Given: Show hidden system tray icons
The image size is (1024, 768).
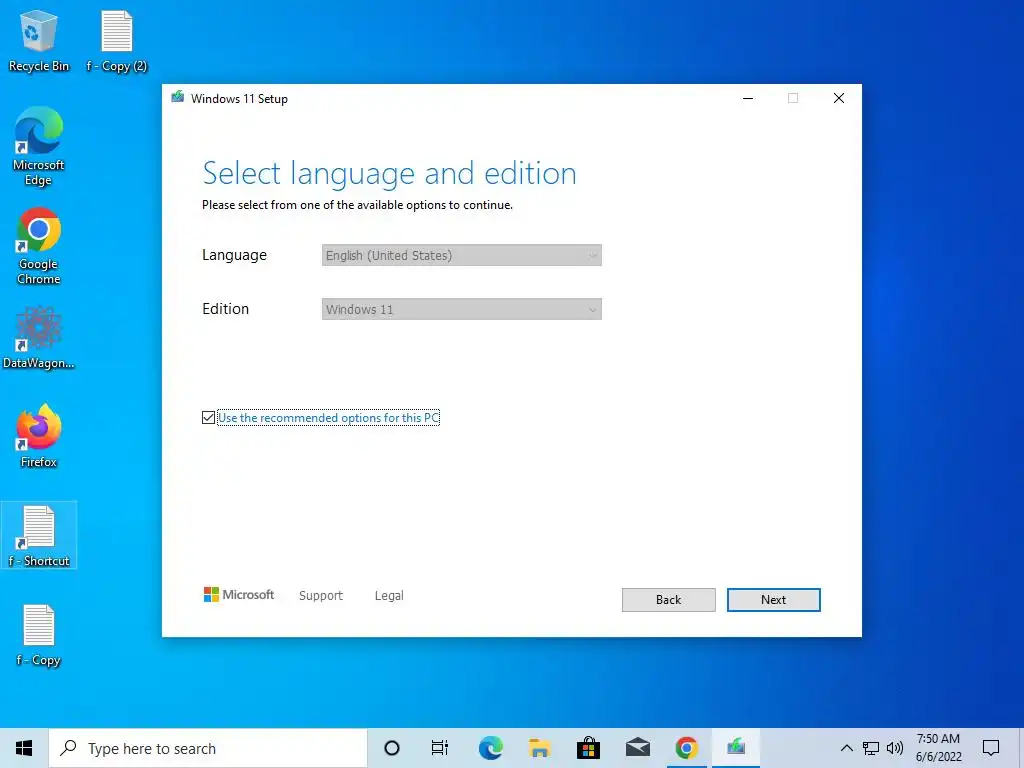Looking at the screenshot, I should [846, 748].
